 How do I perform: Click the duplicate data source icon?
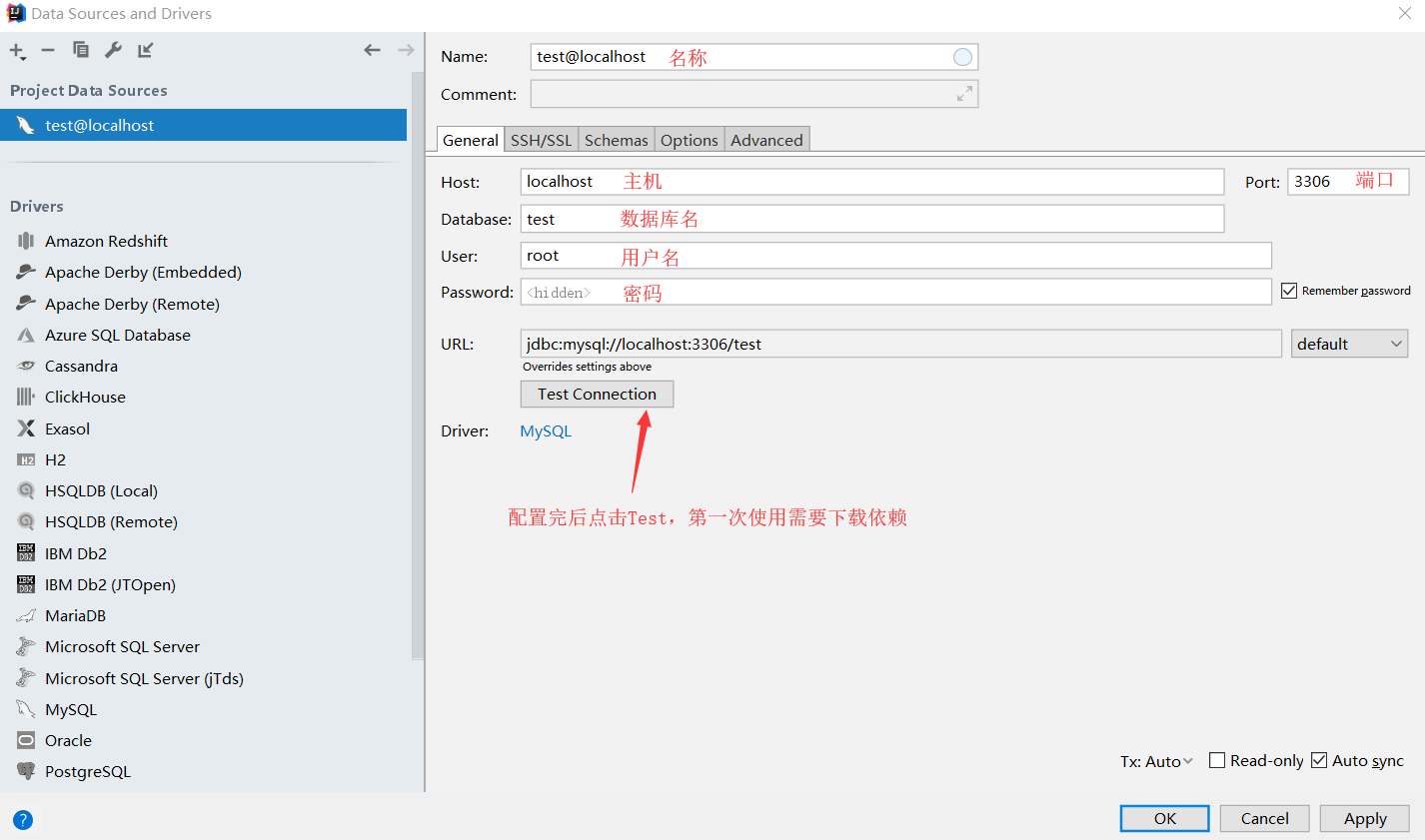[x=81, y=50]
